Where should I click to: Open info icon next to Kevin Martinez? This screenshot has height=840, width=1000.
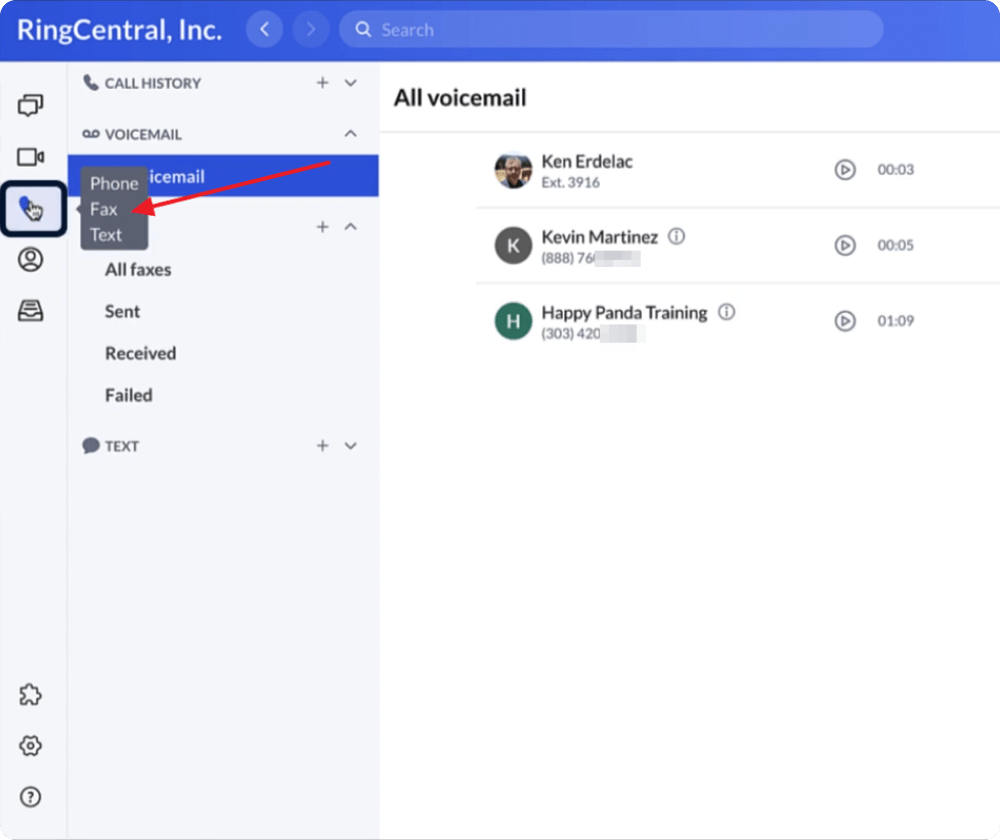(677, 237)
